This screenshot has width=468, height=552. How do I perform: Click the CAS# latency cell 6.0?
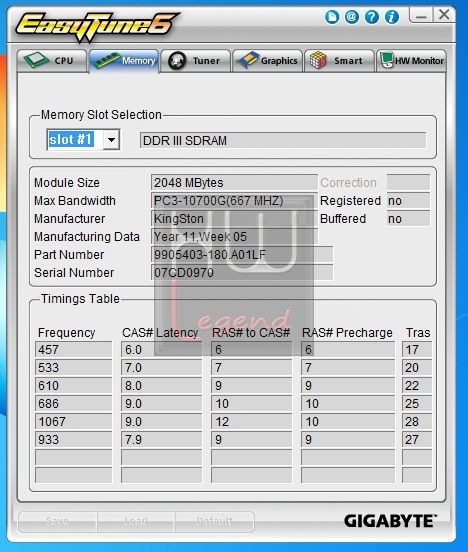(x=162, y=350)
